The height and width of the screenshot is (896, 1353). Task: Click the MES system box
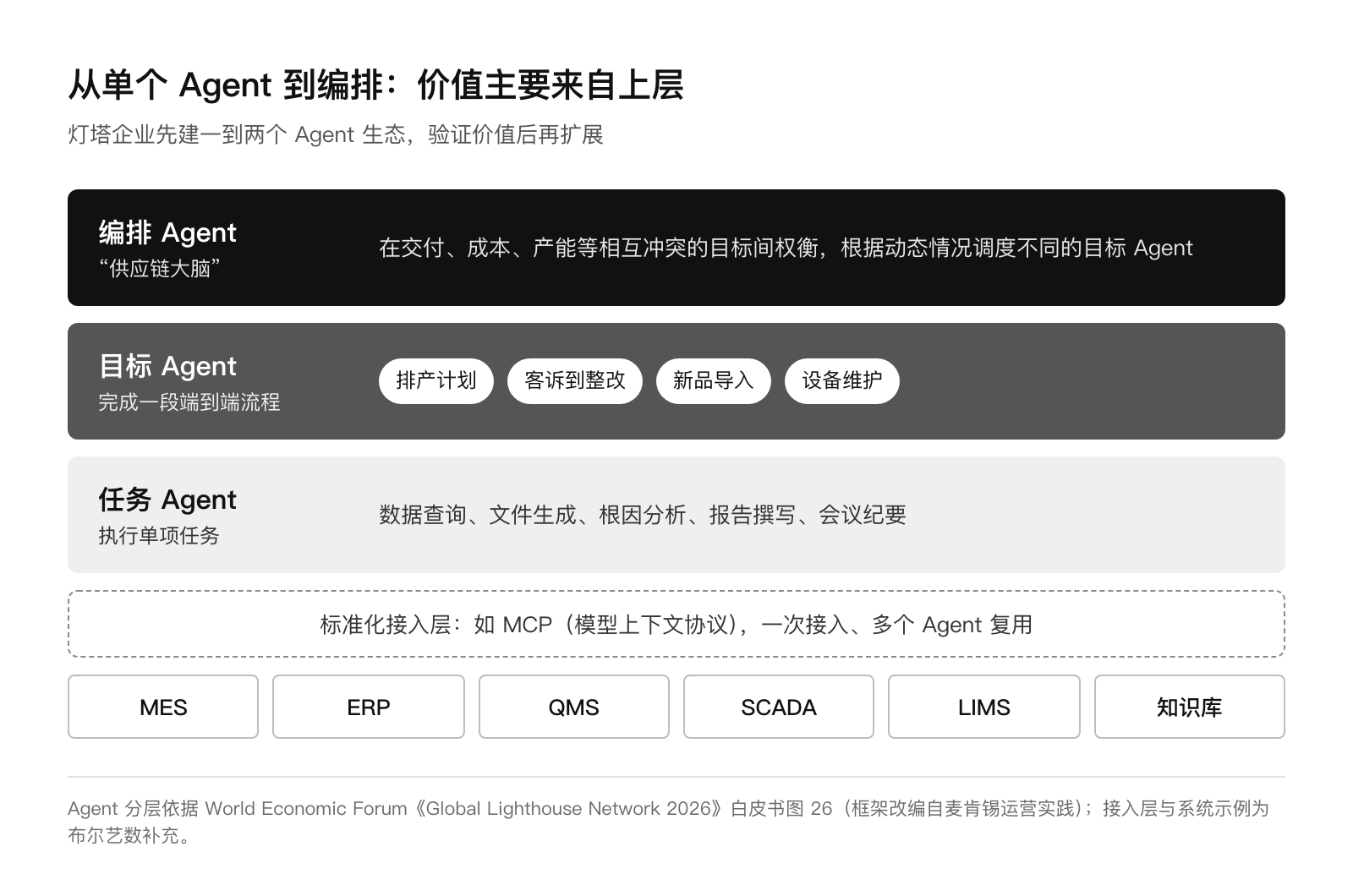click(x=163, y=707)
